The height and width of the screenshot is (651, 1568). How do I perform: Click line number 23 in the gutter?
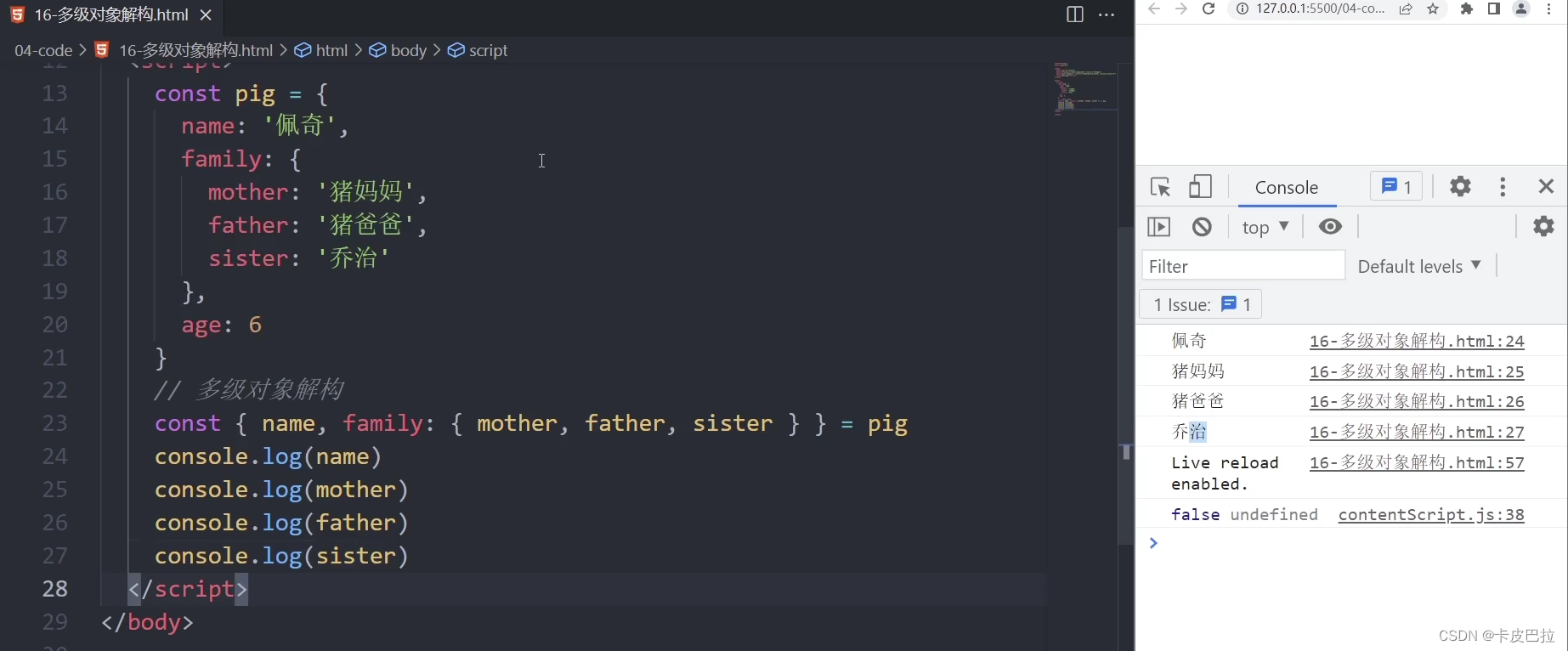54,423
